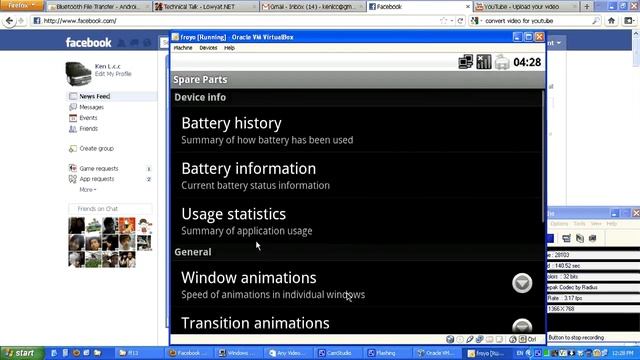Open Battery information entry
Viewport: 640px width, 360px height.
point(357,176)
